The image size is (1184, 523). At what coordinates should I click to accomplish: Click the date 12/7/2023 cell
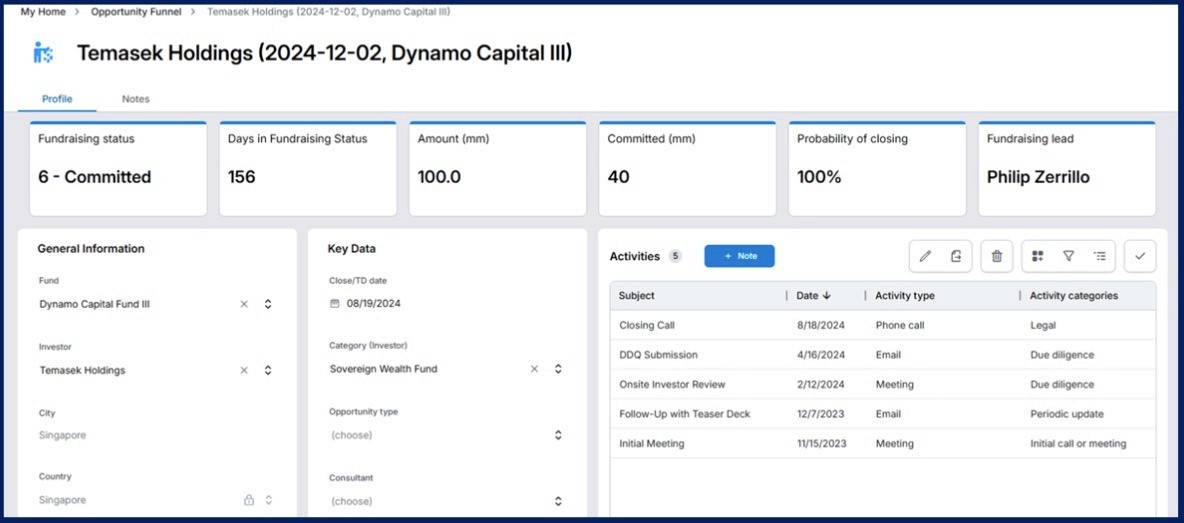[820, 414]
